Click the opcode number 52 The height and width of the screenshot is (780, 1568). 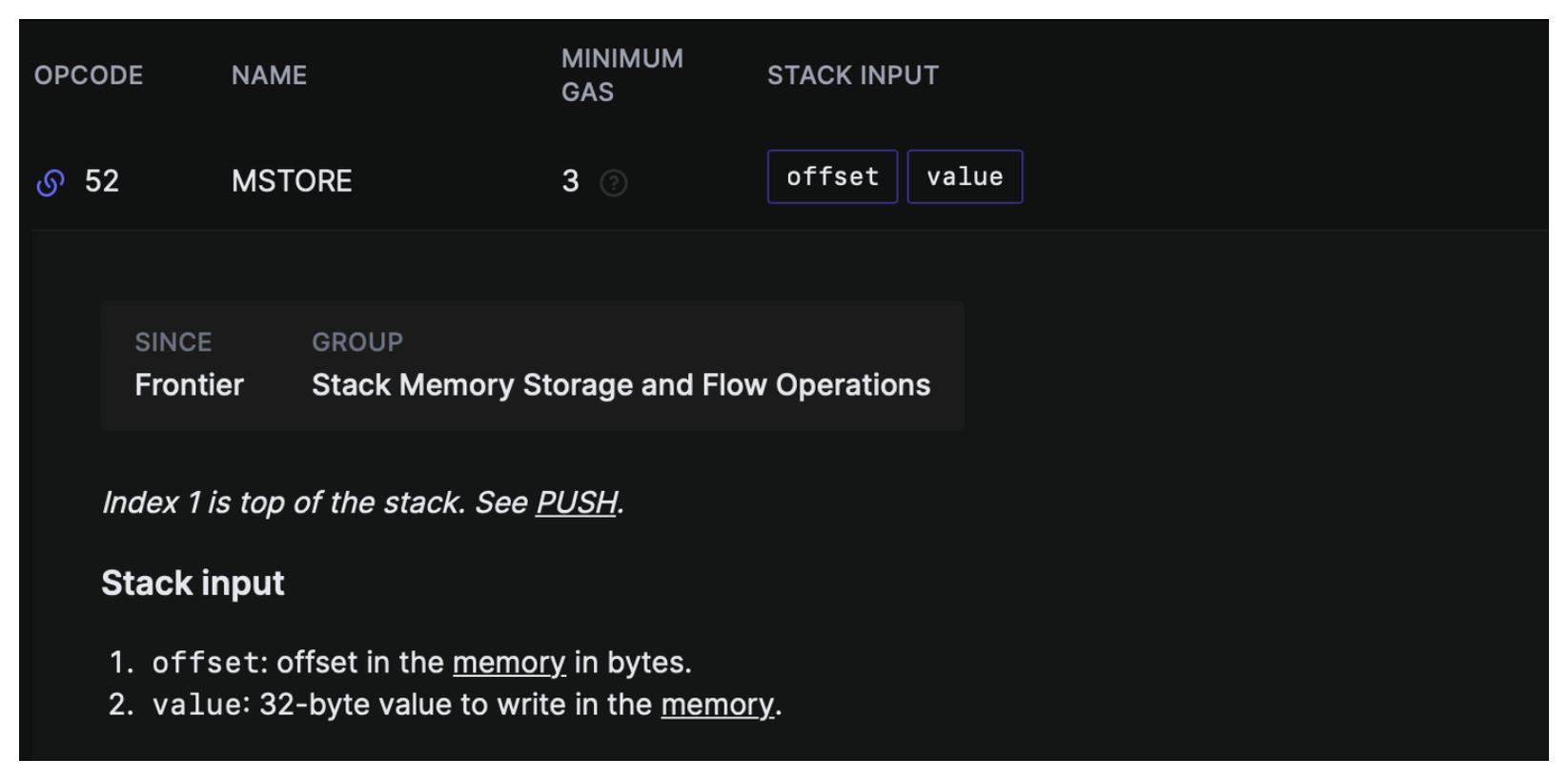[102, 181]
